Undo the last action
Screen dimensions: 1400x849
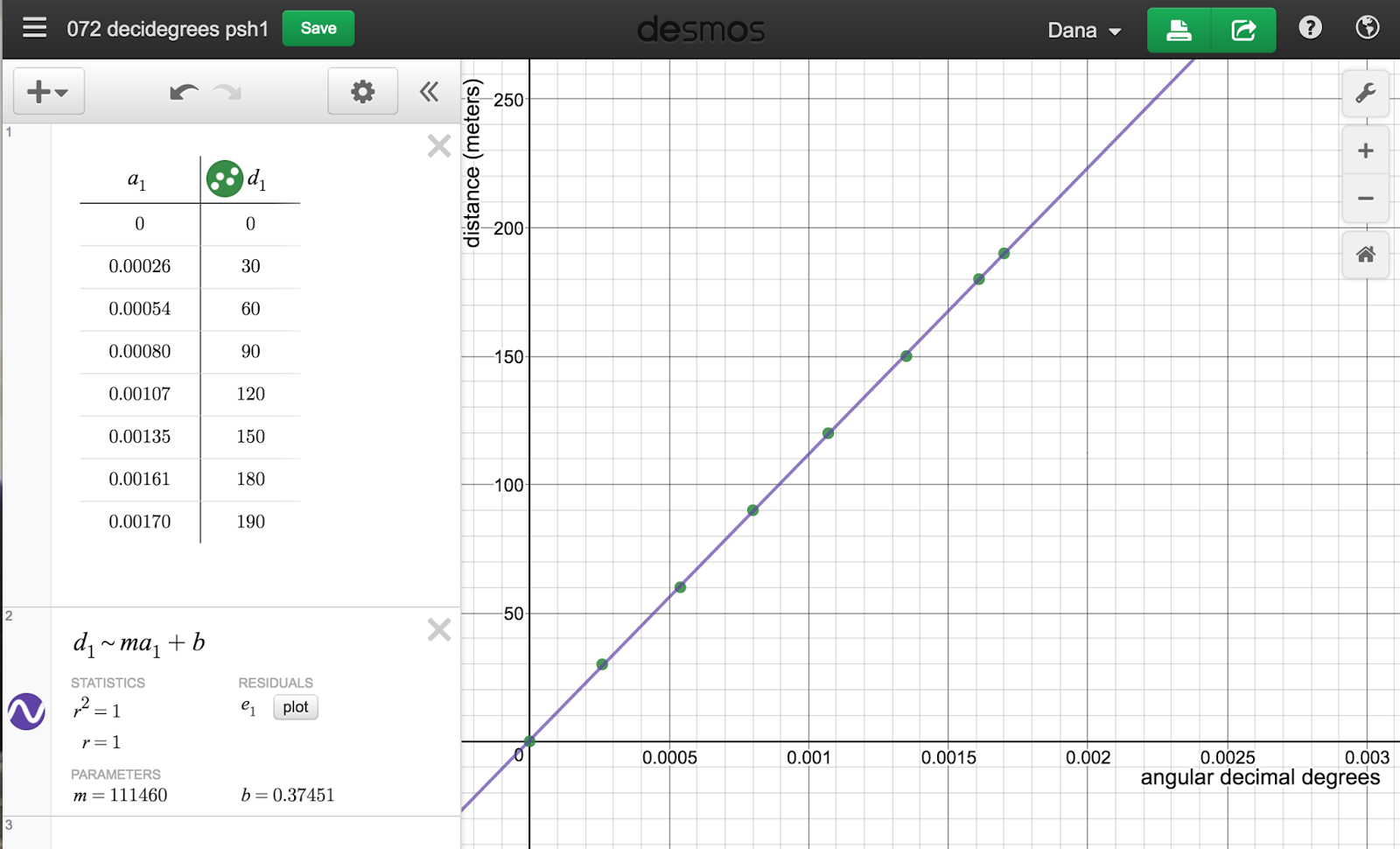tap(183, 91)
